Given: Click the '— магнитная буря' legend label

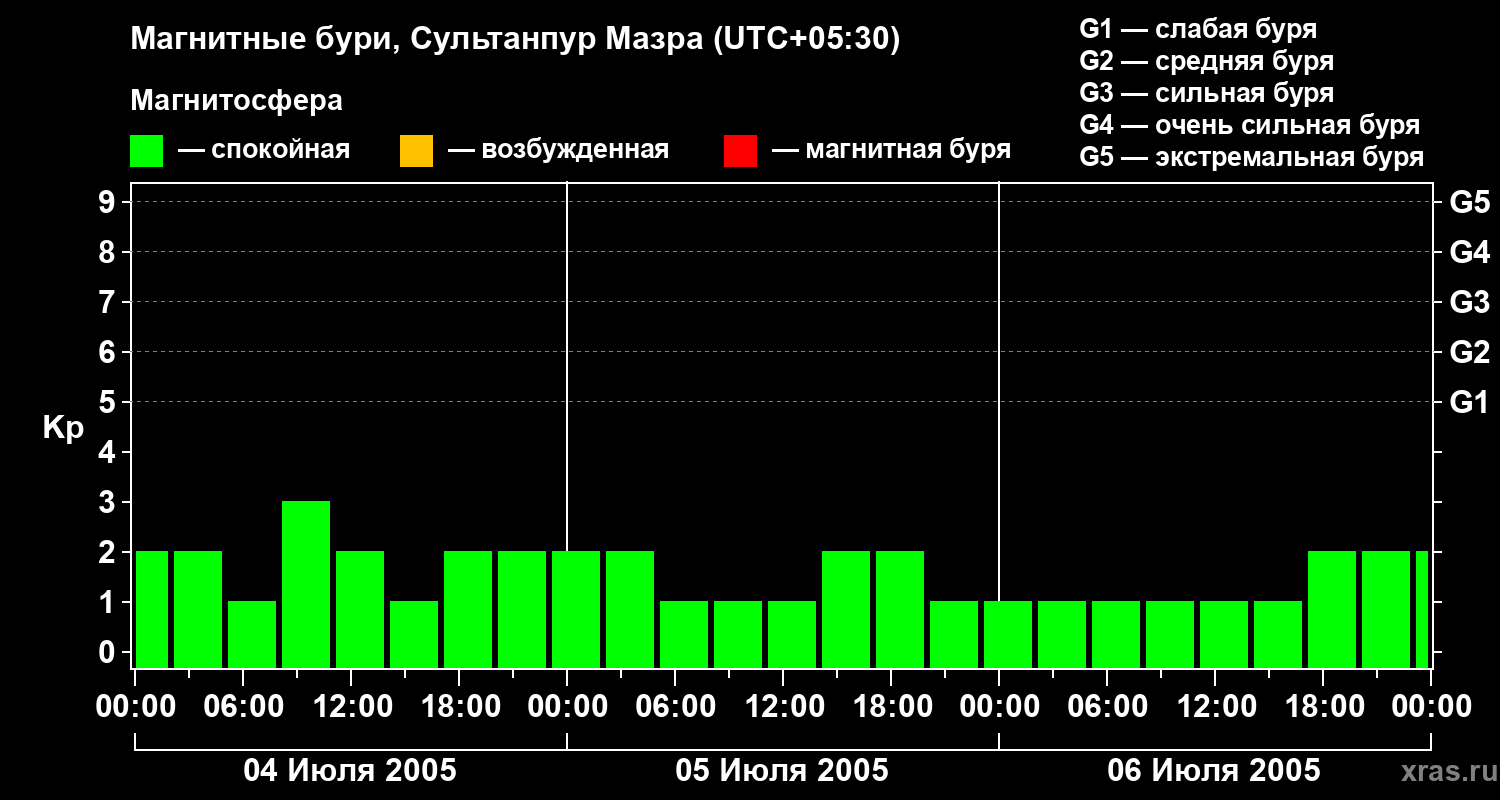Looking at the screenshot, I should [892, 150].
